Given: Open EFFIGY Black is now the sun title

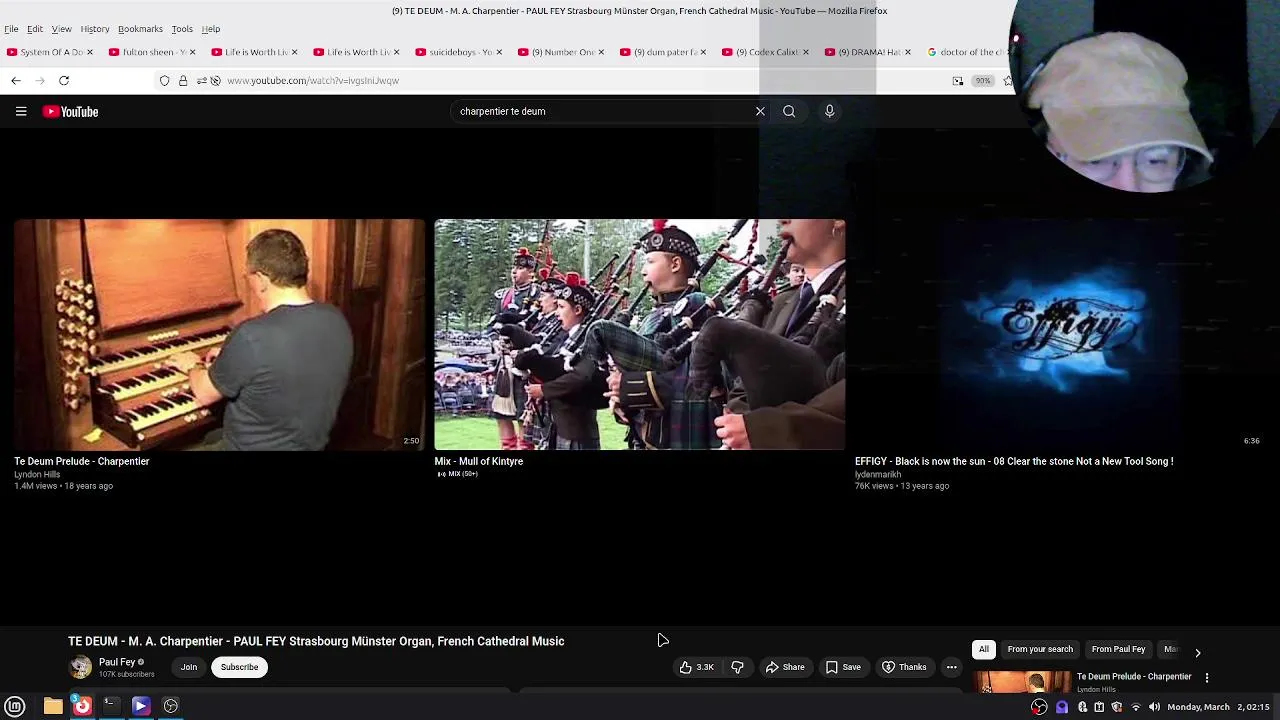Looking at the screenshot, I should click(1014, 461).
